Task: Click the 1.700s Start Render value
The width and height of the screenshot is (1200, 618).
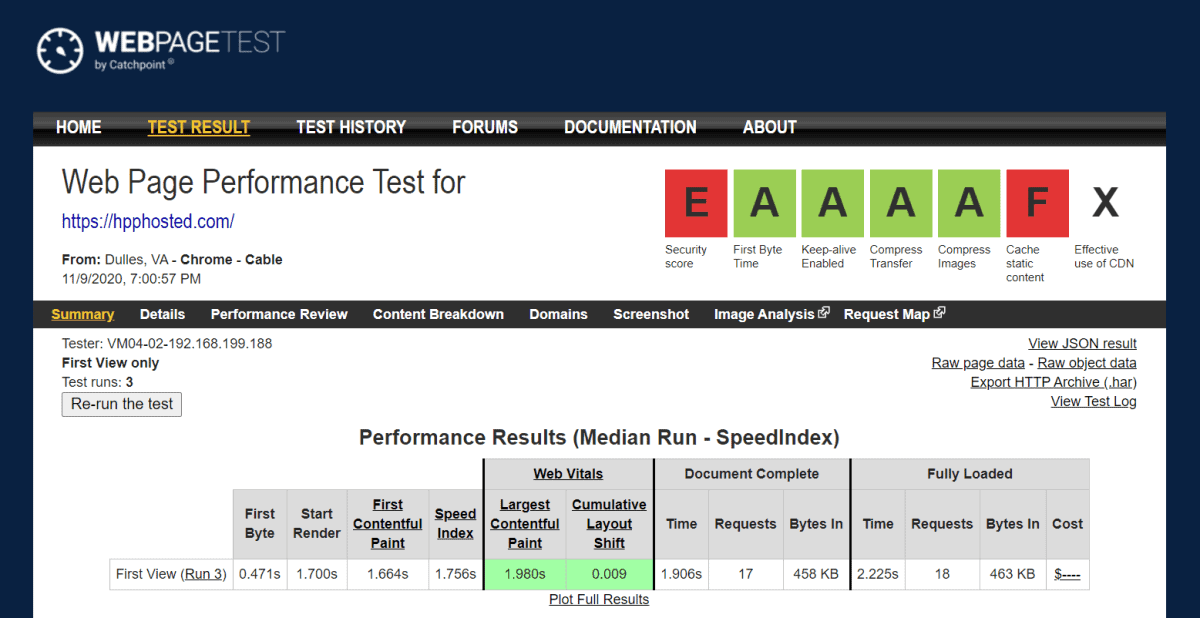Action: (316, 574)
